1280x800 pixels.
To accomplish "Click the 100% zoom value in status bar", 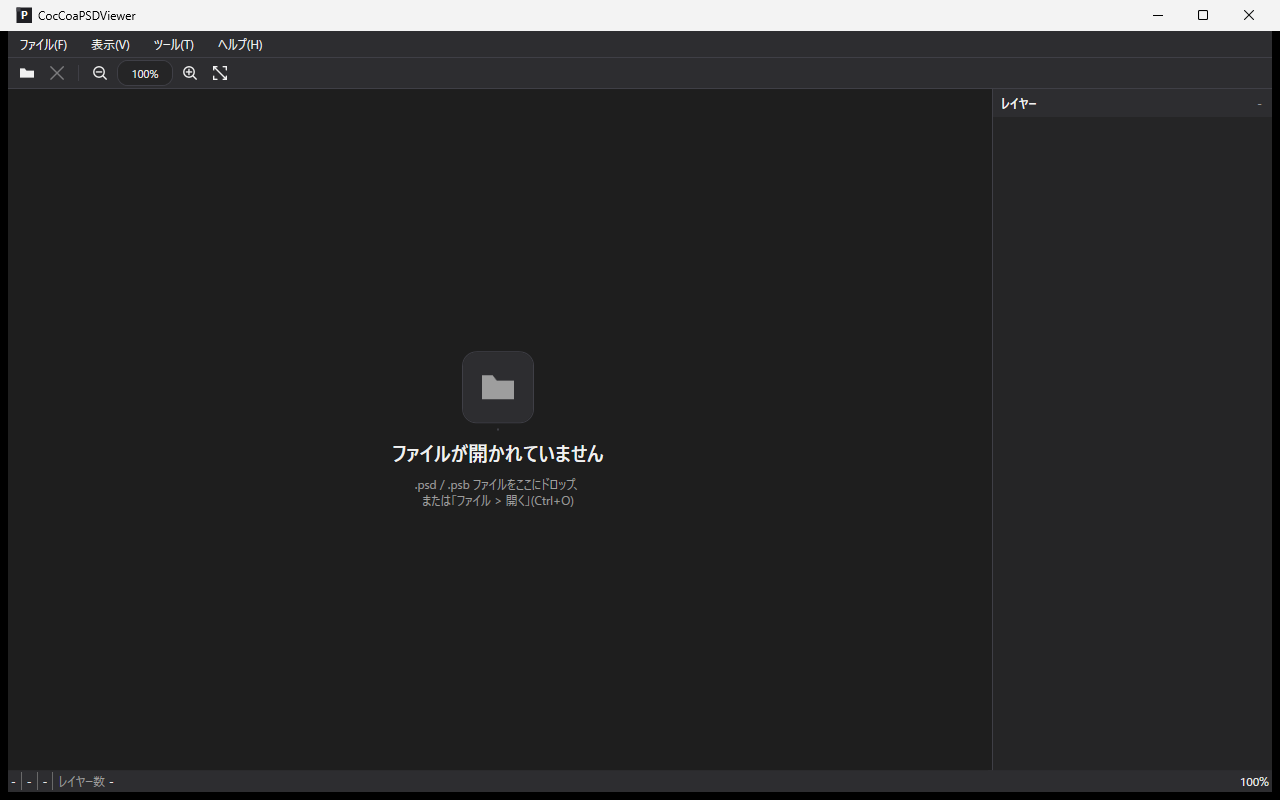I will click(x=1254, y=782).
